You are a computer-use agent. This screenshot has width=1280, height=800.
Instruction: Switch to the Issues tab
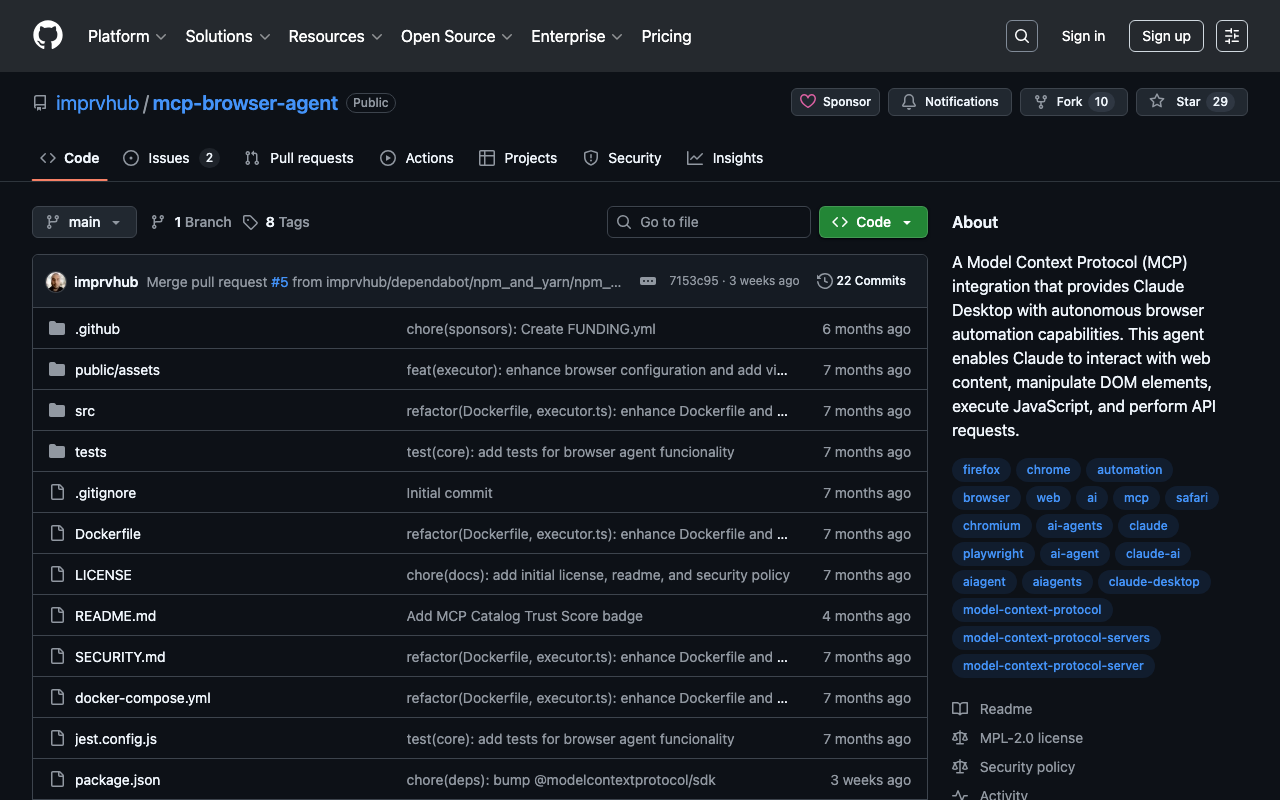169,158
